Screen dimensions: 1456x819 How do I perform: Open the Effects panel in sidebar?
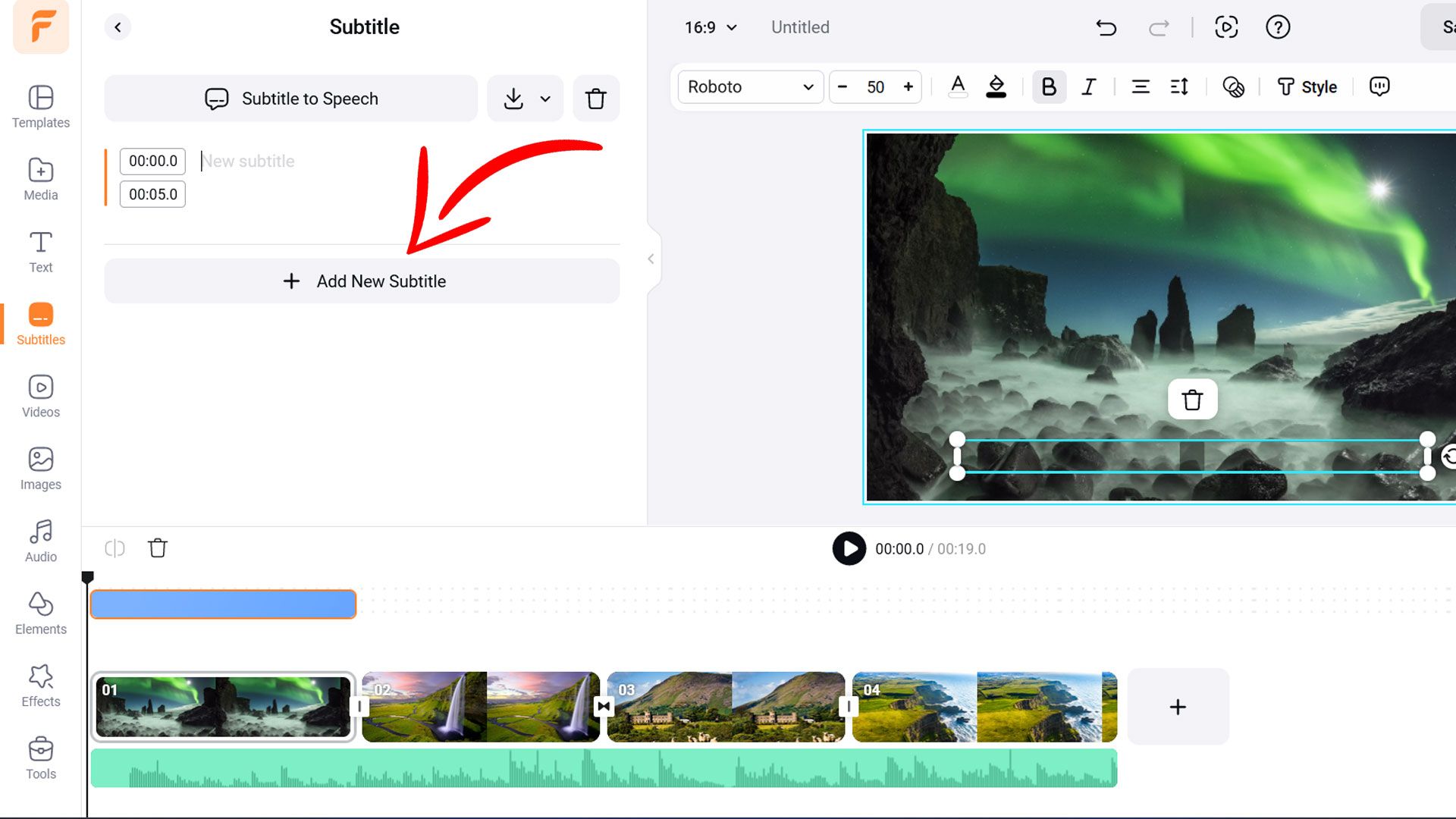click(40, 686)
